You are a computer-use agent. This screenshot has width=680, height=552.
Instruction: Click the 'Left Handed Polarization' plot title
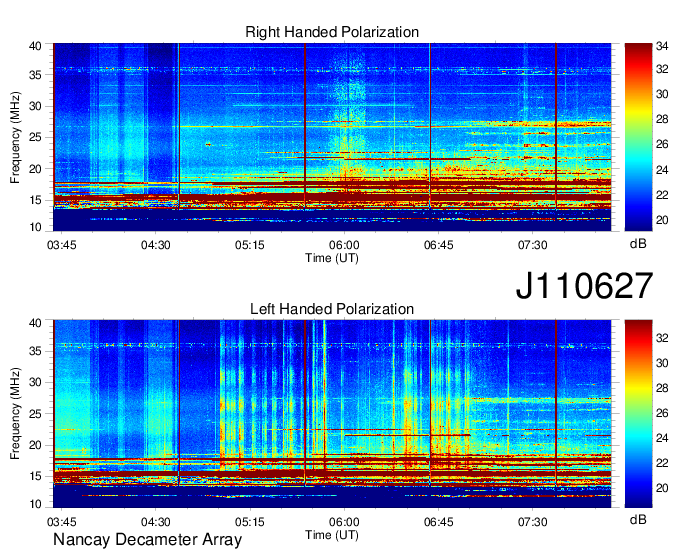(x=332, y=309)
